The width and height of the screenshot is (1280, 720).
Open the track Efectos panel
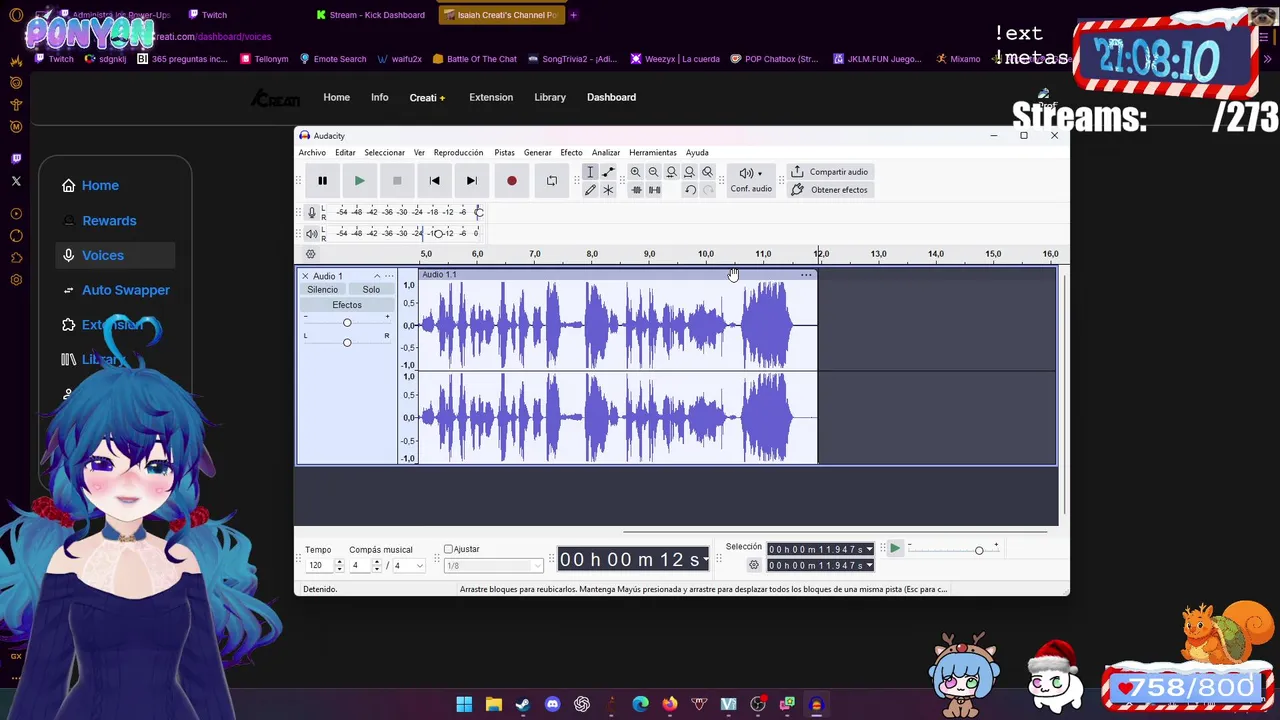347,305
